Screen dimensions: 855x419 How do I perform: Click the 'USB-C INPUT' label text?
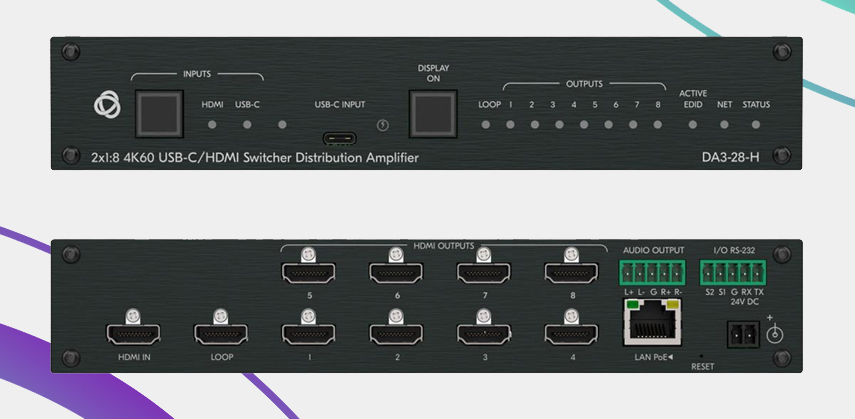(340, 104)
